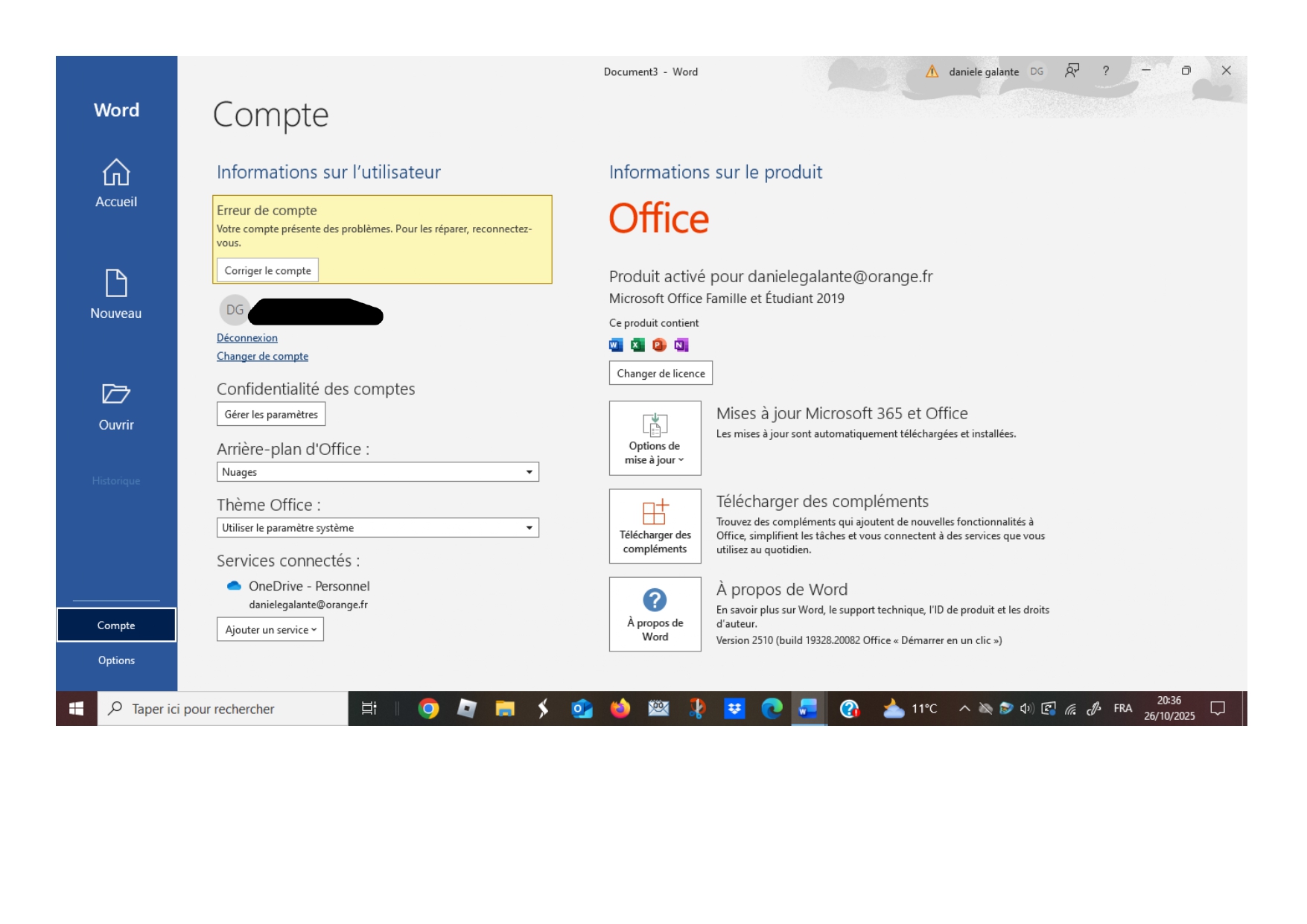Open Outlook from the taskbar
Viewport: 1307px width, 924px height.
tap(582, 709)
